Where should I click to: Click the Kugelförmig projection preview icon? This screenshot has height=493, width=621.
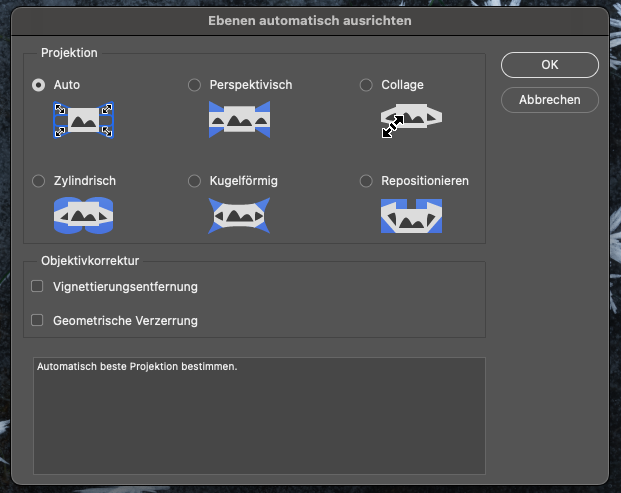[239, 215]
